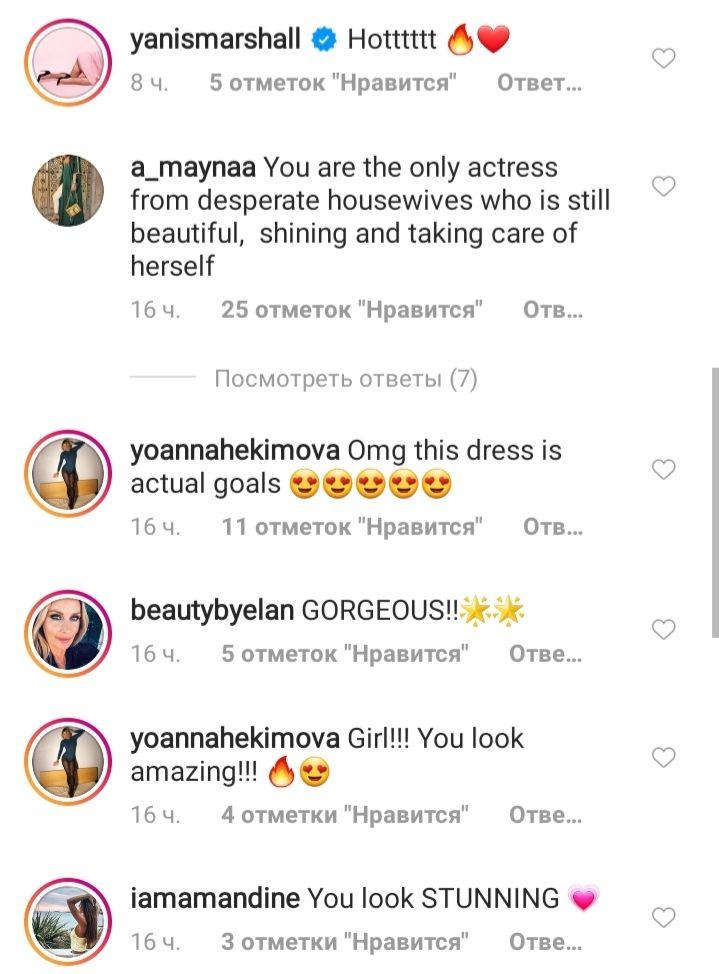Open the beautybyelan username link
The image size is (719, 974).
[212, 611]
